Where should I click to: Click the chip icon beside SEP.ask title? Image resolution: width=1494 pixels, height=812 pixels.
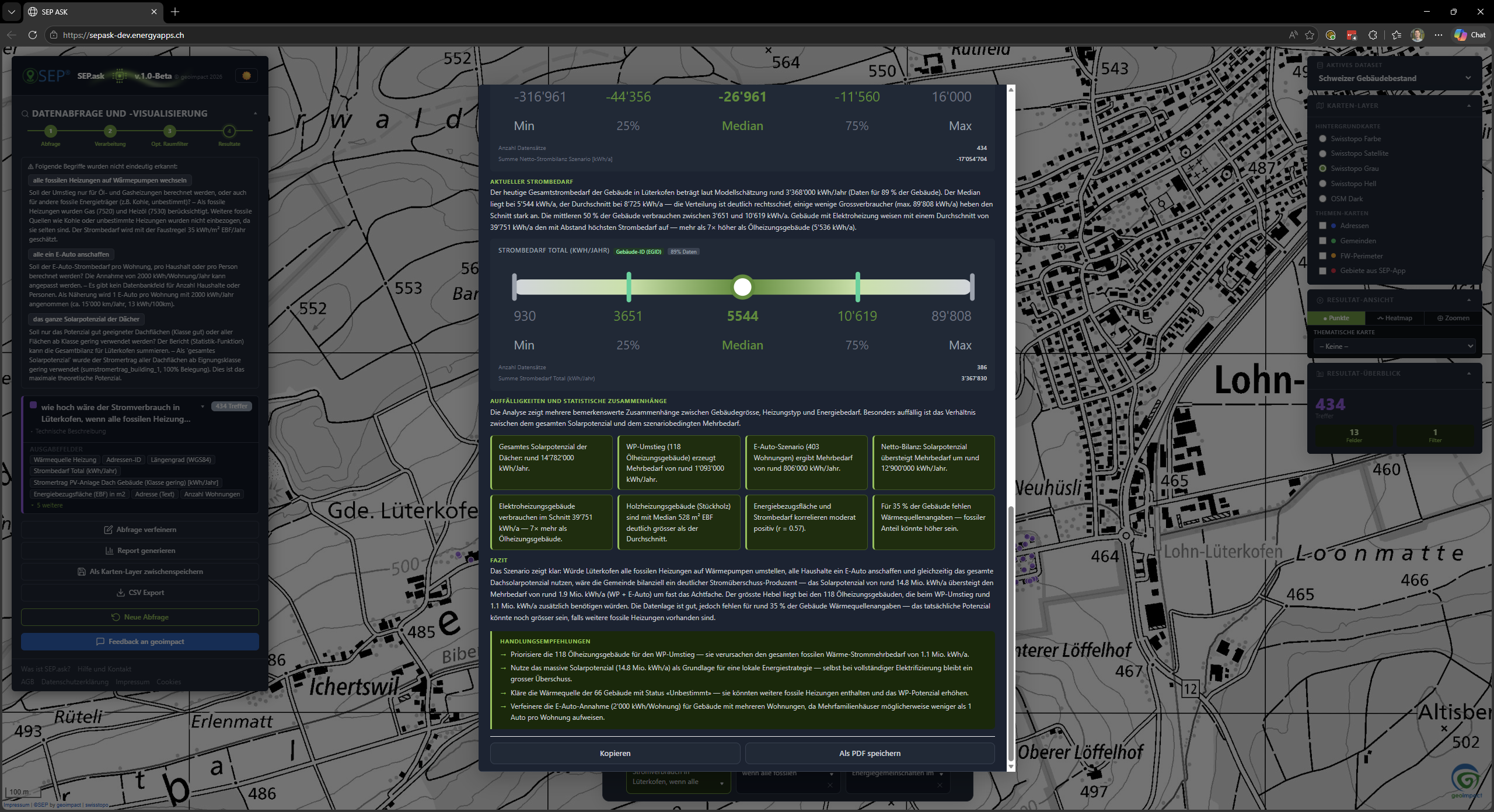pyautogui.click(x=119, y=76)
